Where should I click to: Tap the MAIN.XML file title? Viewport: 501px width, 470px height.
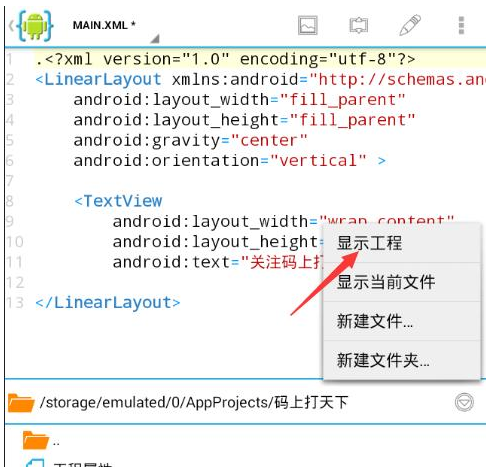click(x=104, y=25)
